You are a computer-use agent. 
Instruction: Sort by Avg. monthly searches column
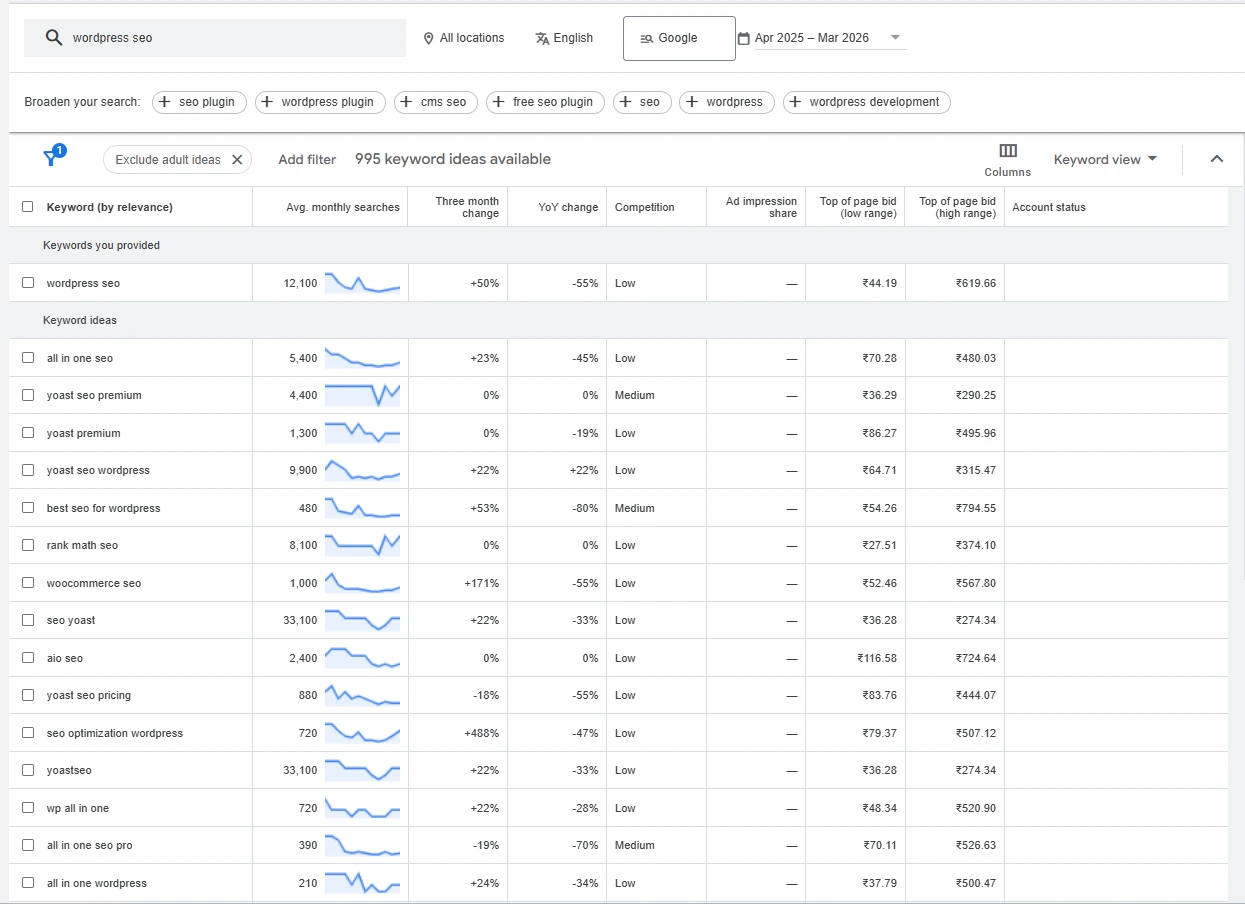[x=343, y=207]
